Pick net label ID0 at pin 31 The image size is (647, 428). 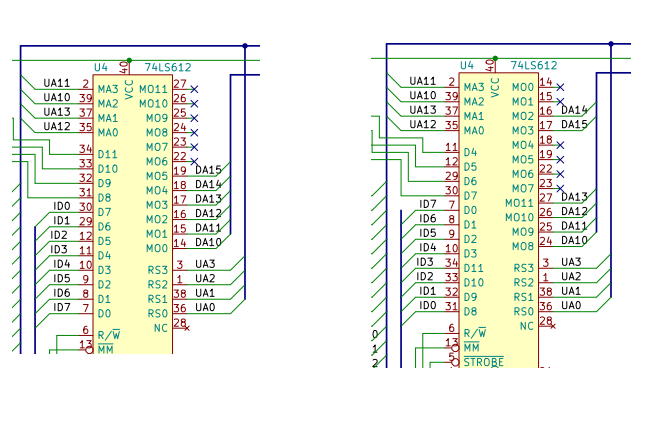428,305
